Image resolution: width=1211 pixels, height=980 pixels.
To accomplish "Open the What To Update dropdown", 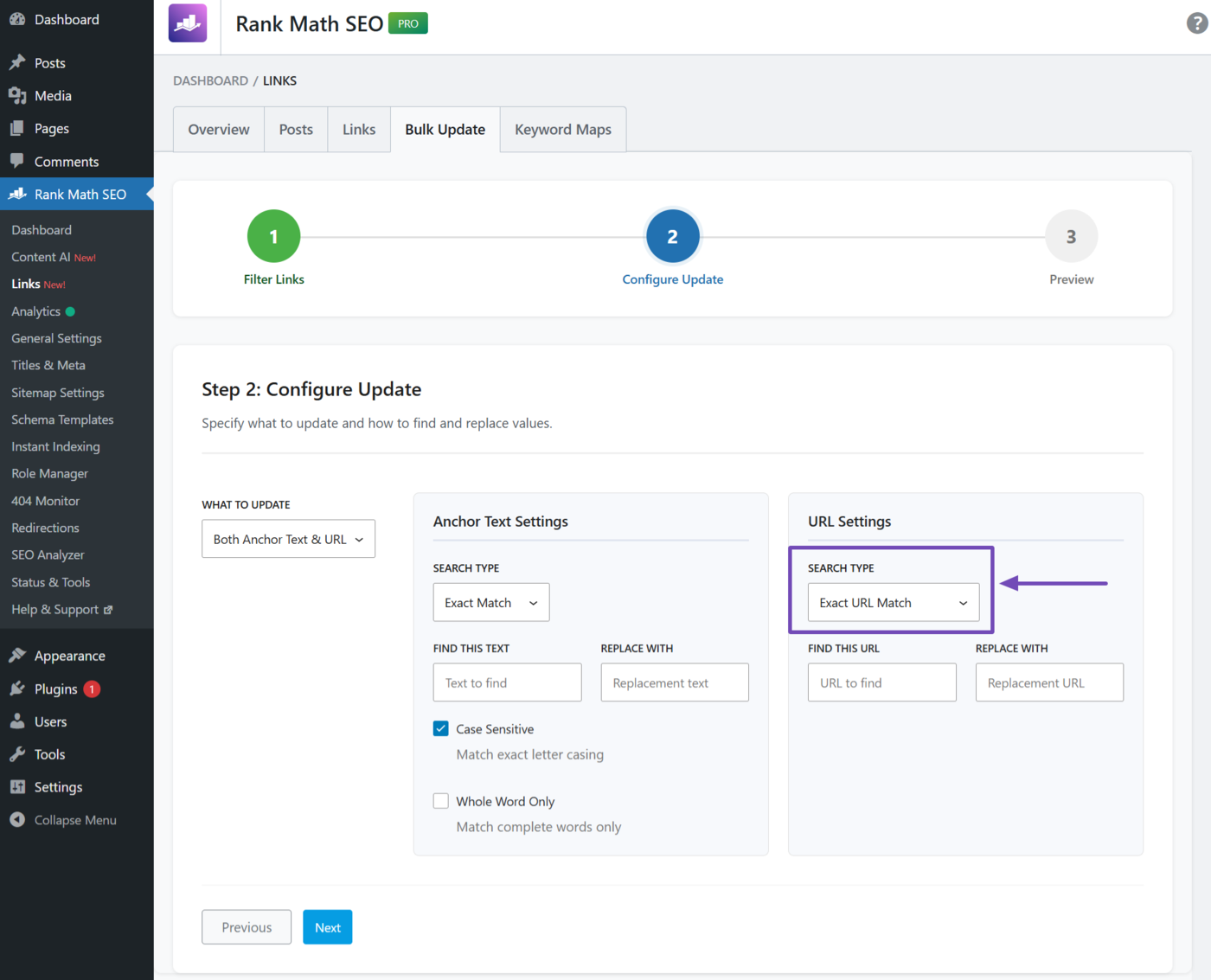I will click(288, 538).
